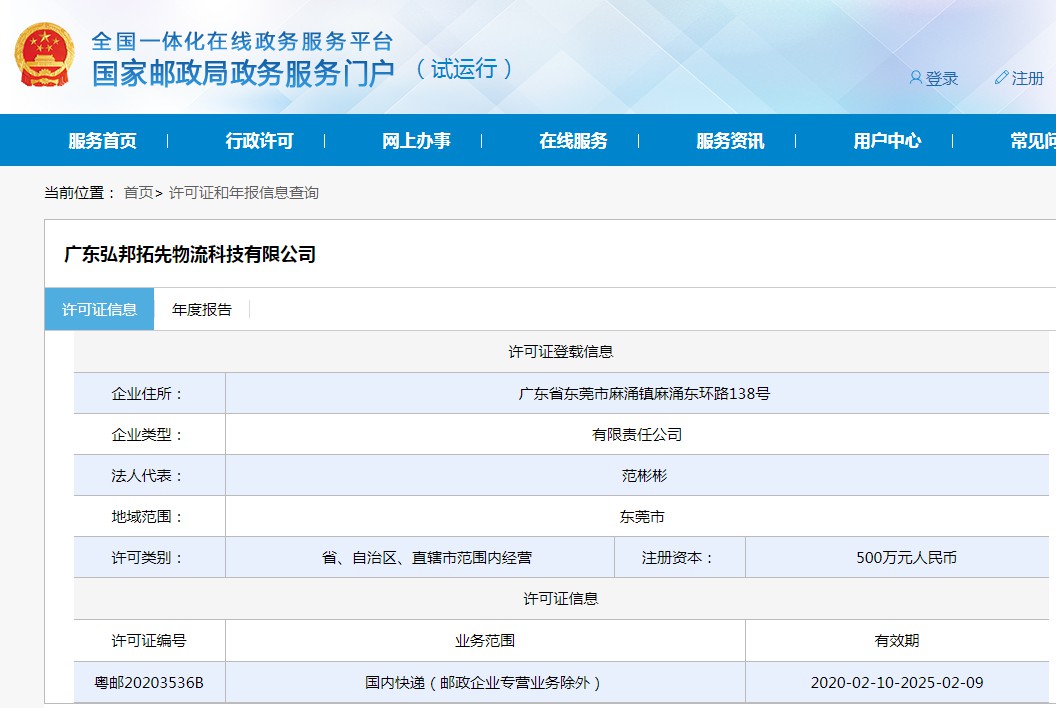Click the 地域范围 label cell
The image size is (1056, 708).
point(150,517)
